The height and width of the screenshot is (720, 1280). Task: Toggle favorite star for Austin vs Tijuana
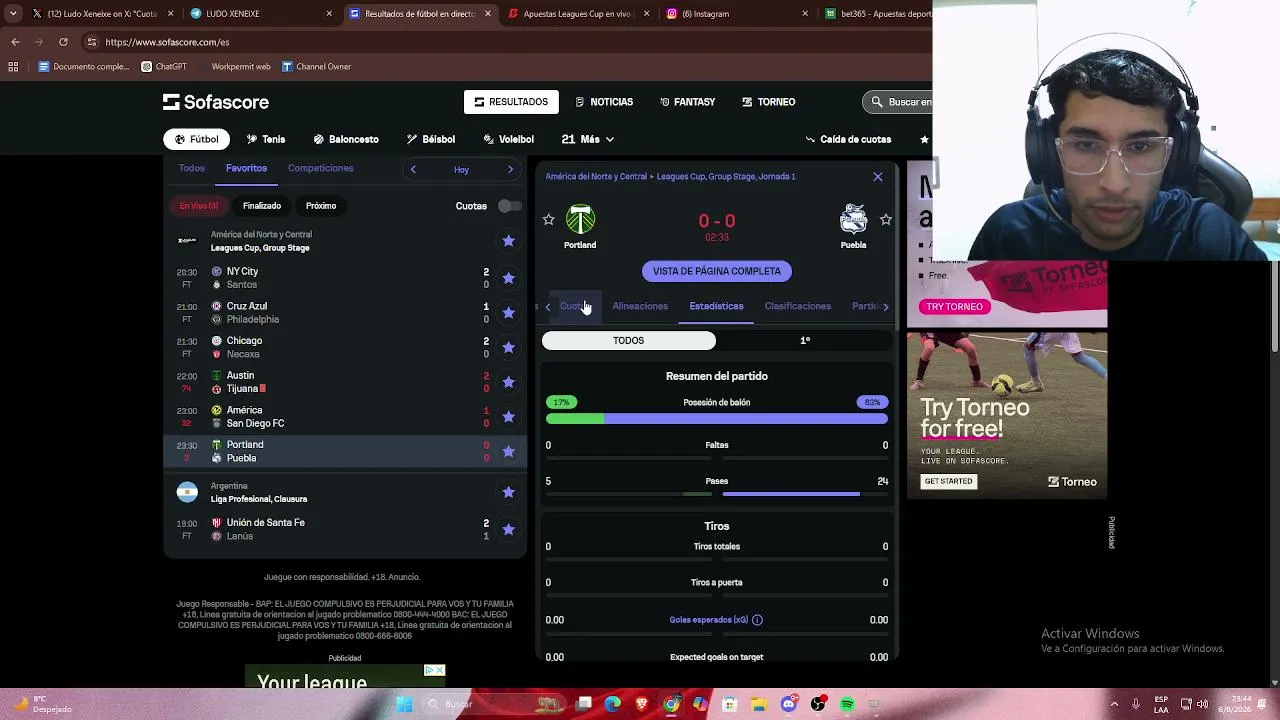[508, 382]
